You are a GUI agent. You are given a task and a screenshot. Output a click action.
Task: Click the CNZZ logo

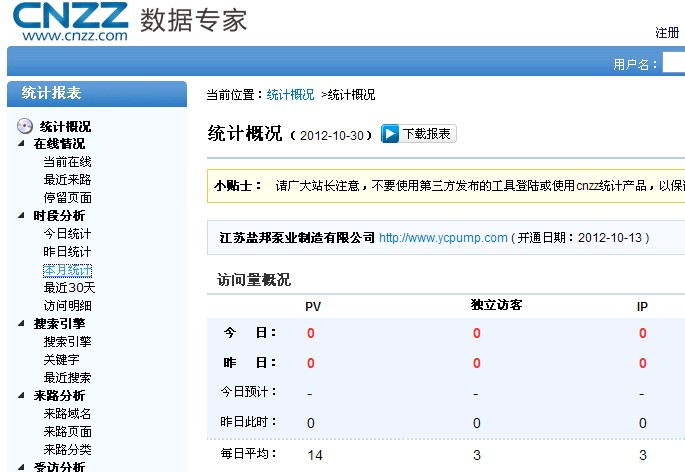click(71, 21)
